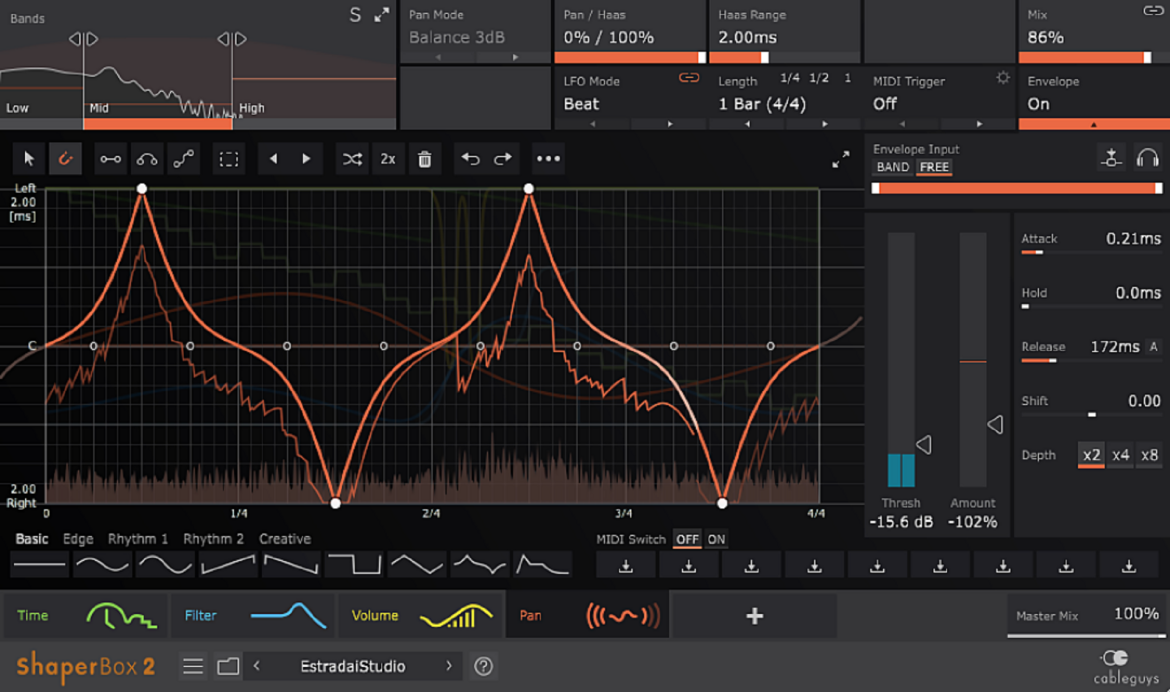
Task: Select the pen draw tool
Action: click(65, 159)
